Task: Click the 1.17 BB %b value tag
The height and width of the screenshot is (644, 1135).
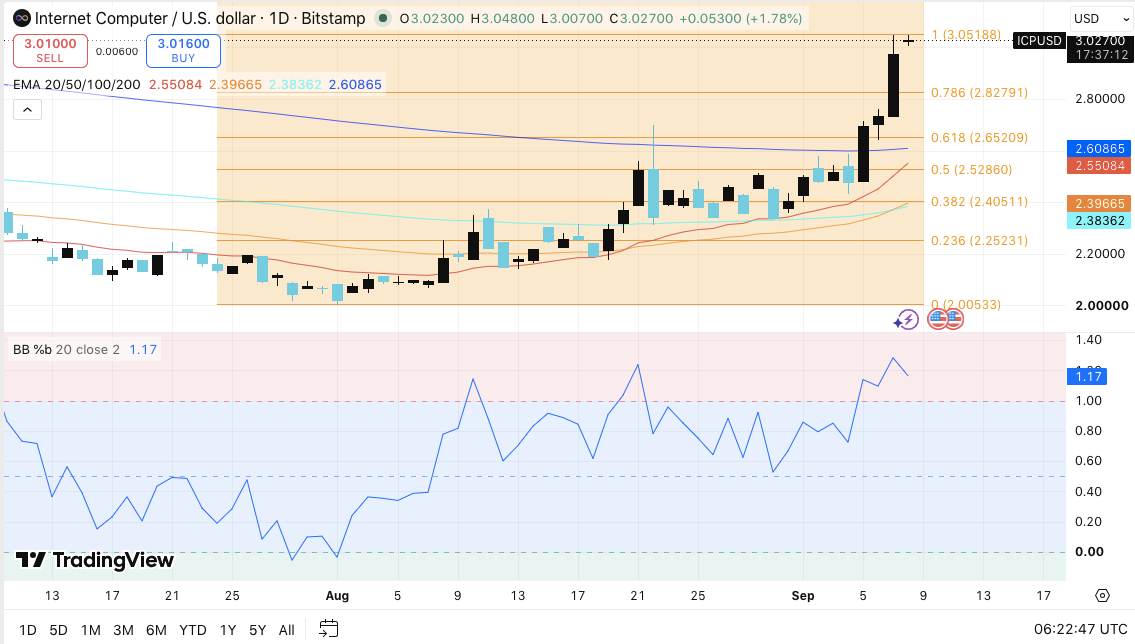Action: [x=1087, y=376]
